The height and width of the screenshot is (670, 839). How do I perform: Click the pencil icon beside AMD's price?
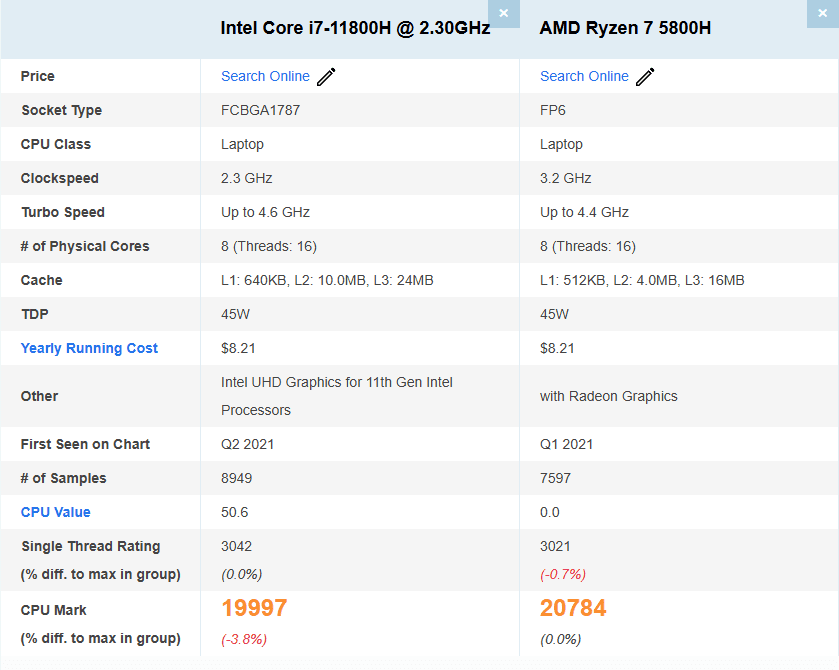(x=645, y=77)
